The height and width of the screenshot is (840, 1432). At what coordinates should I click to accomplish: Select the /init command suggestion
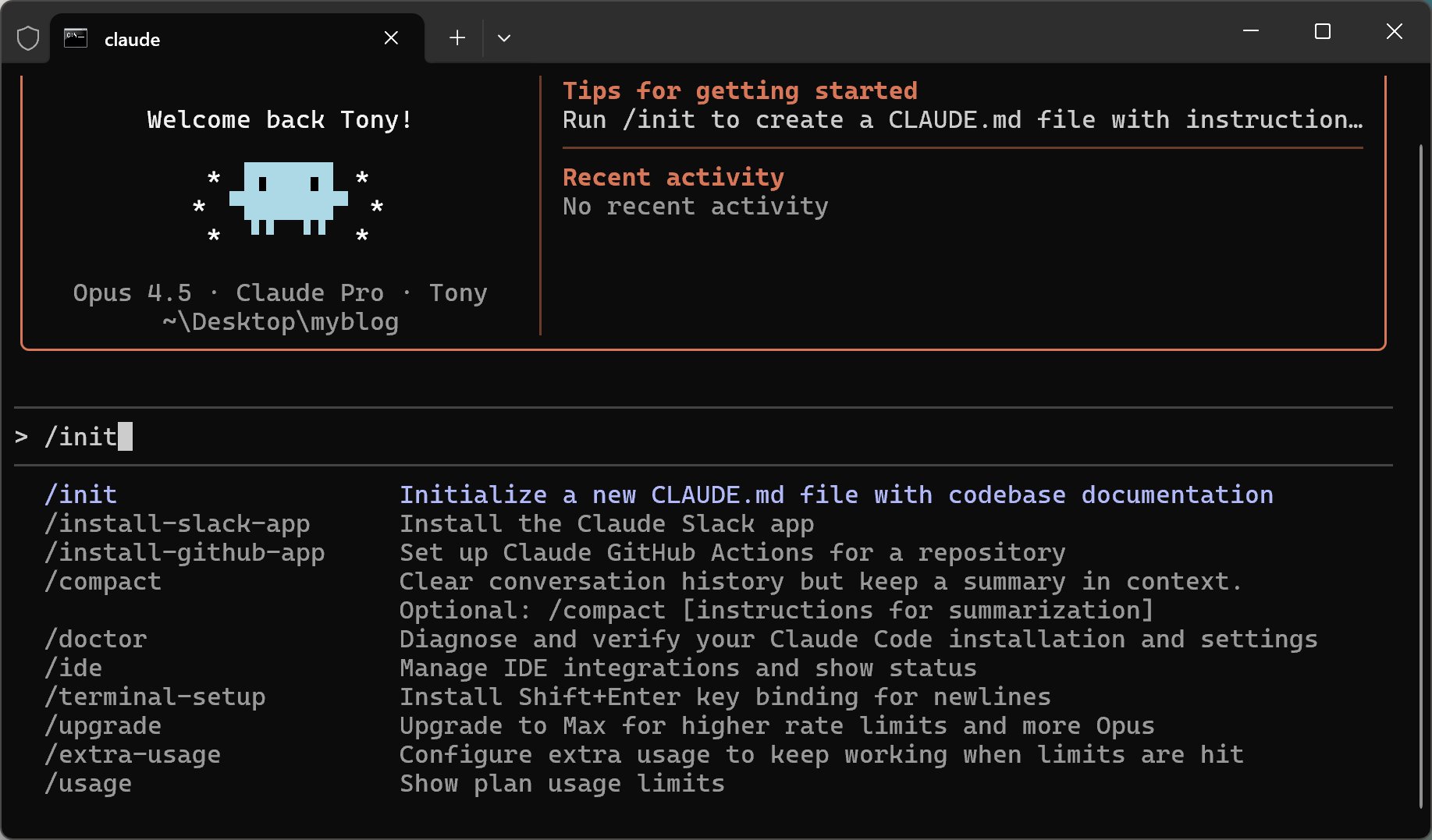(81, 494)
